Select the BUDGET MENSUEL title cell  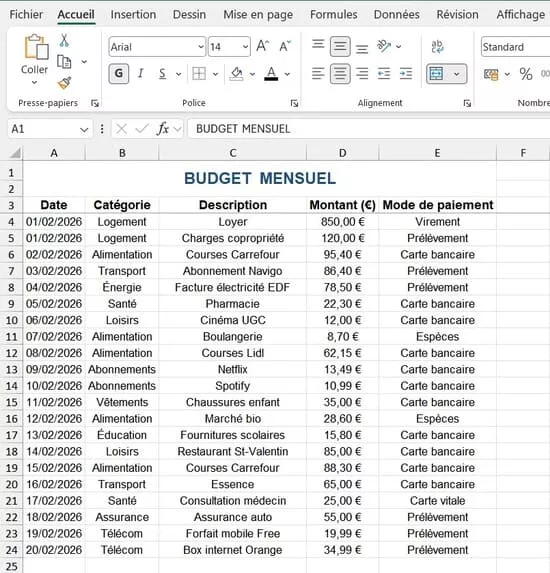[259, 179]
